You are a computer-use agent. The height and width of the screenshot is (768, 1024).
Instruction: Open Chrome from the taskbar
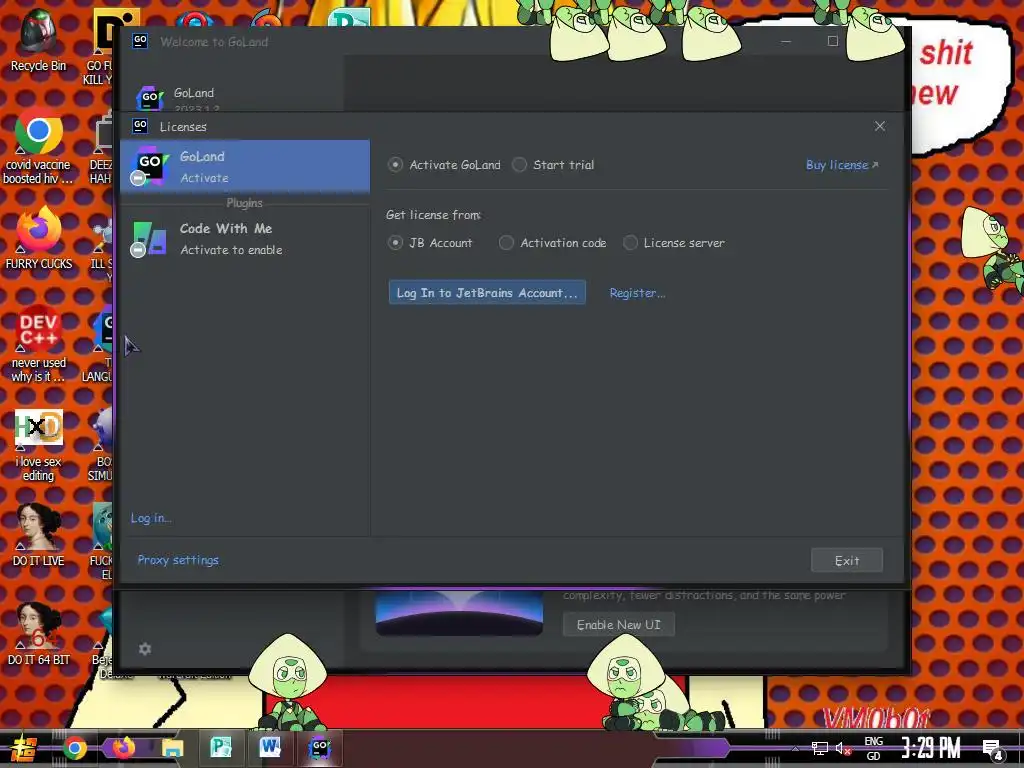point(74,748)
